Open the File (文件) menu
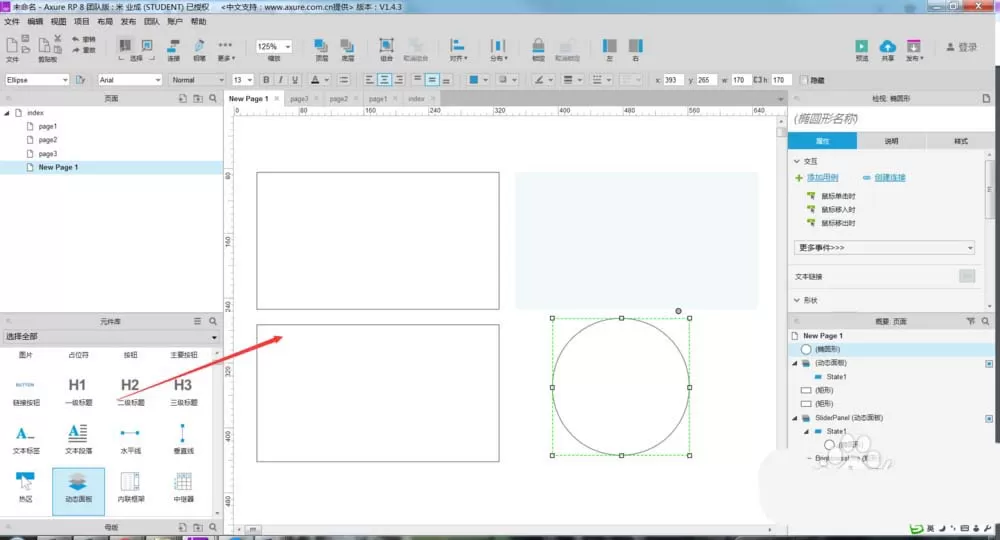Viewport: 1000px width, 540px height. [x=11, y=22]
